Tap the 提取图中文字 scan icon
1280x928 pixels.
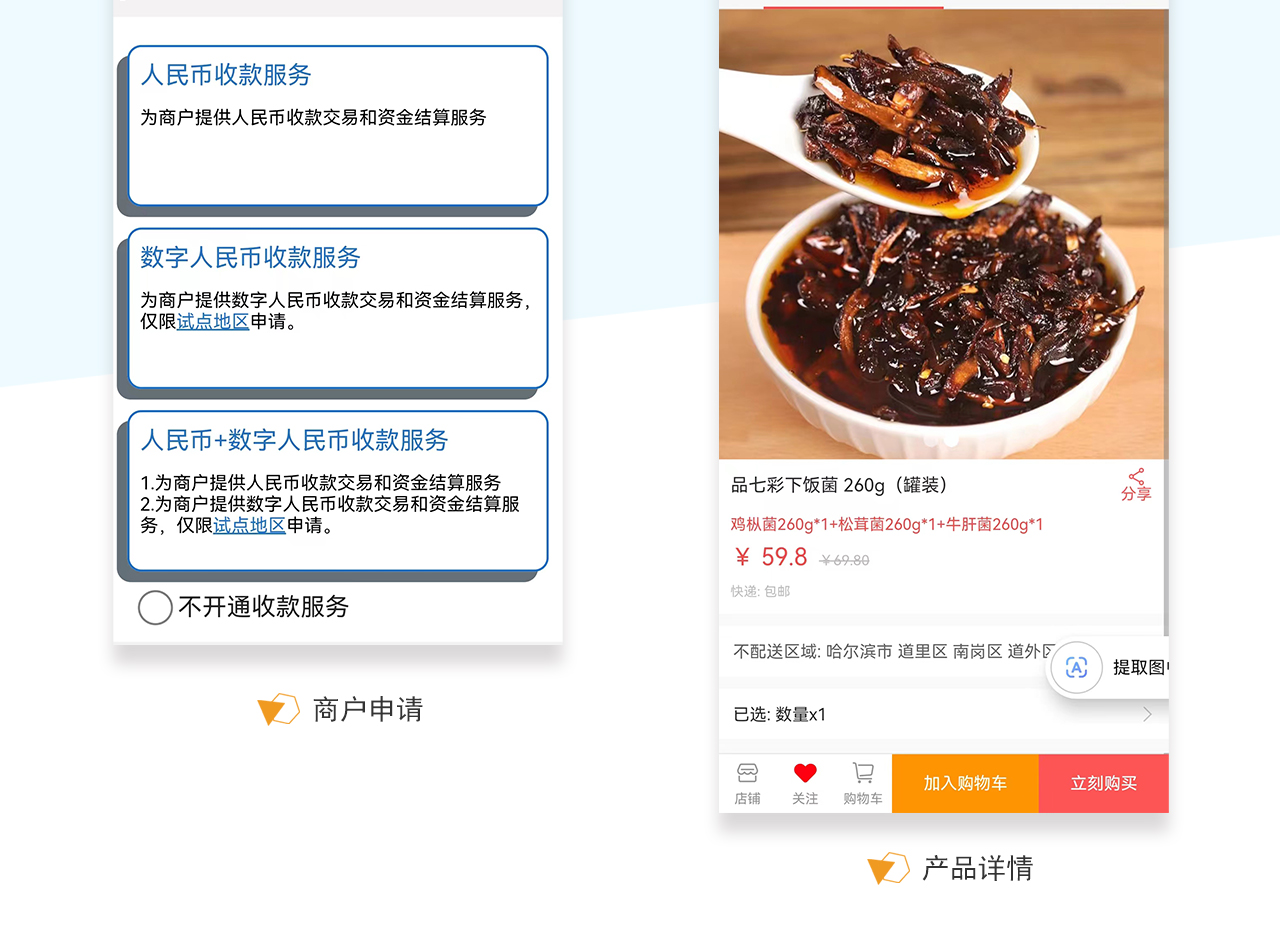click(x=1076, y=667)
